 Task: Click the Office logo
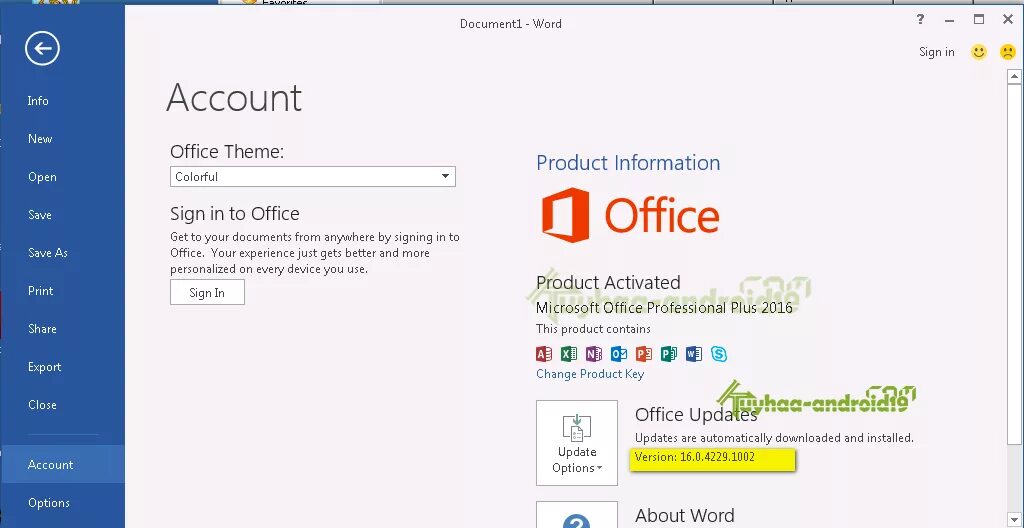click(x=630, y=215)
